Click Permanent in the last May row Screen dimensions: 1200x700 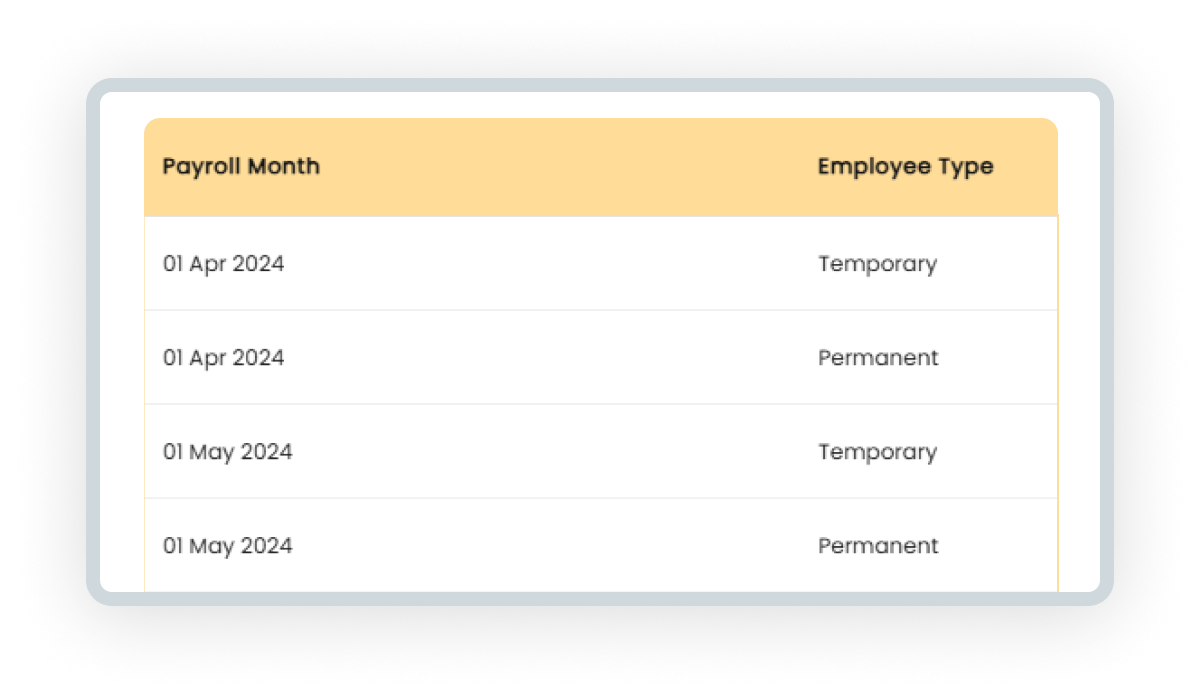(x=879, y=546)
